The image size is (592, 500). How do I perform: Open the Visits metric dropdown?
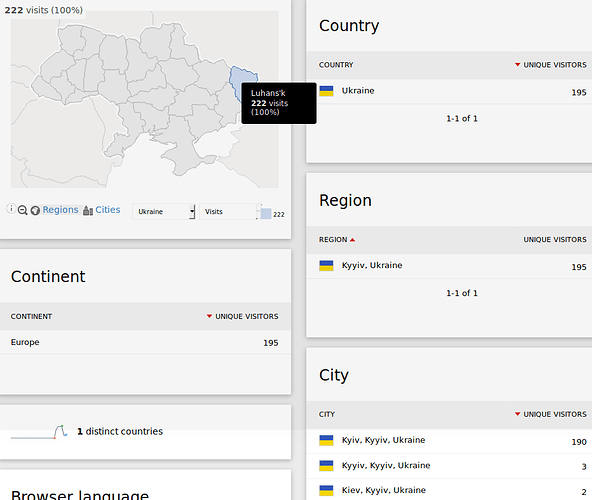[229, 211]
